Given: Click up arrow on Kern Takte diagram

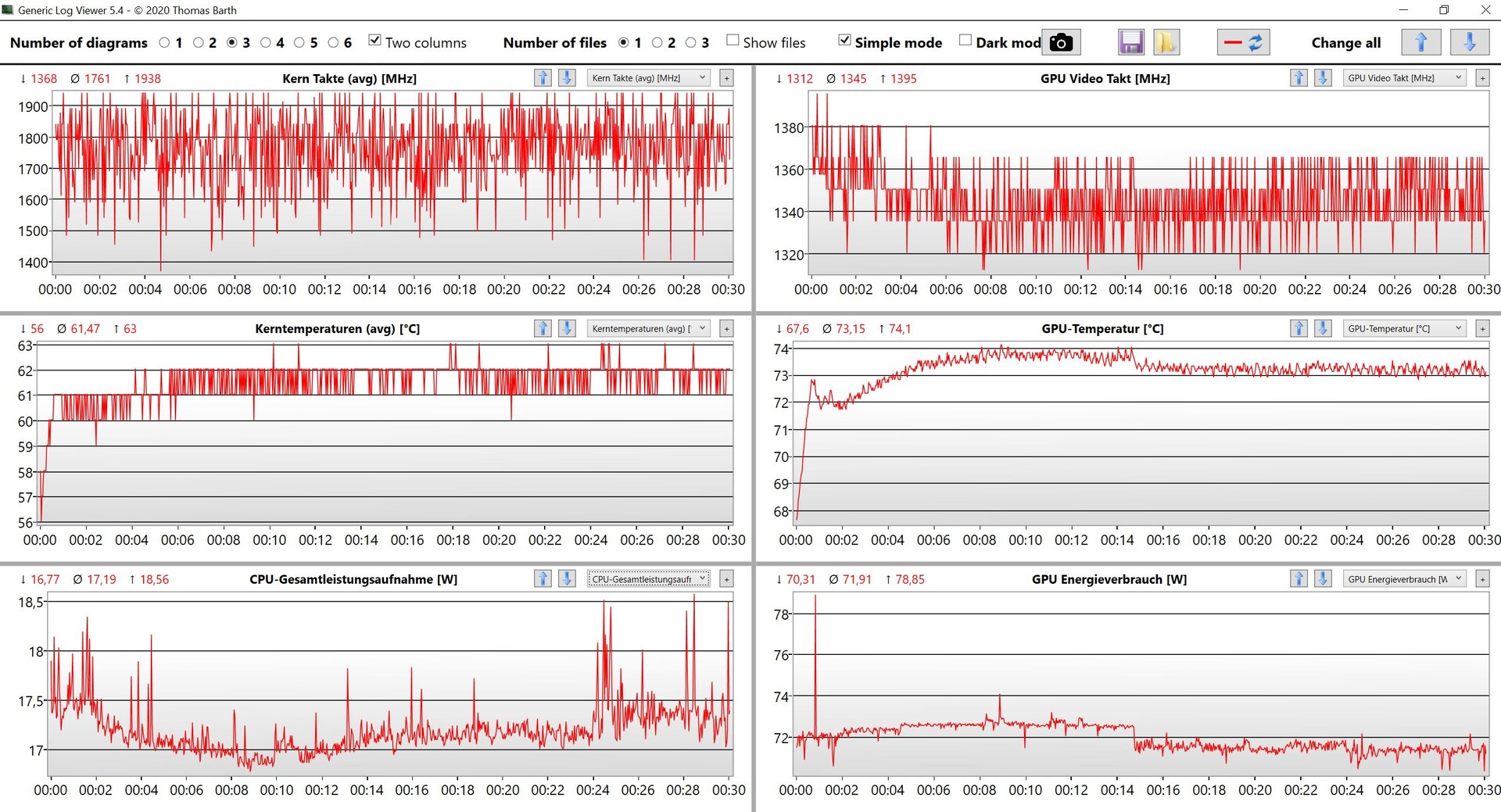Looking at the screenshot, I should [543, 78].
